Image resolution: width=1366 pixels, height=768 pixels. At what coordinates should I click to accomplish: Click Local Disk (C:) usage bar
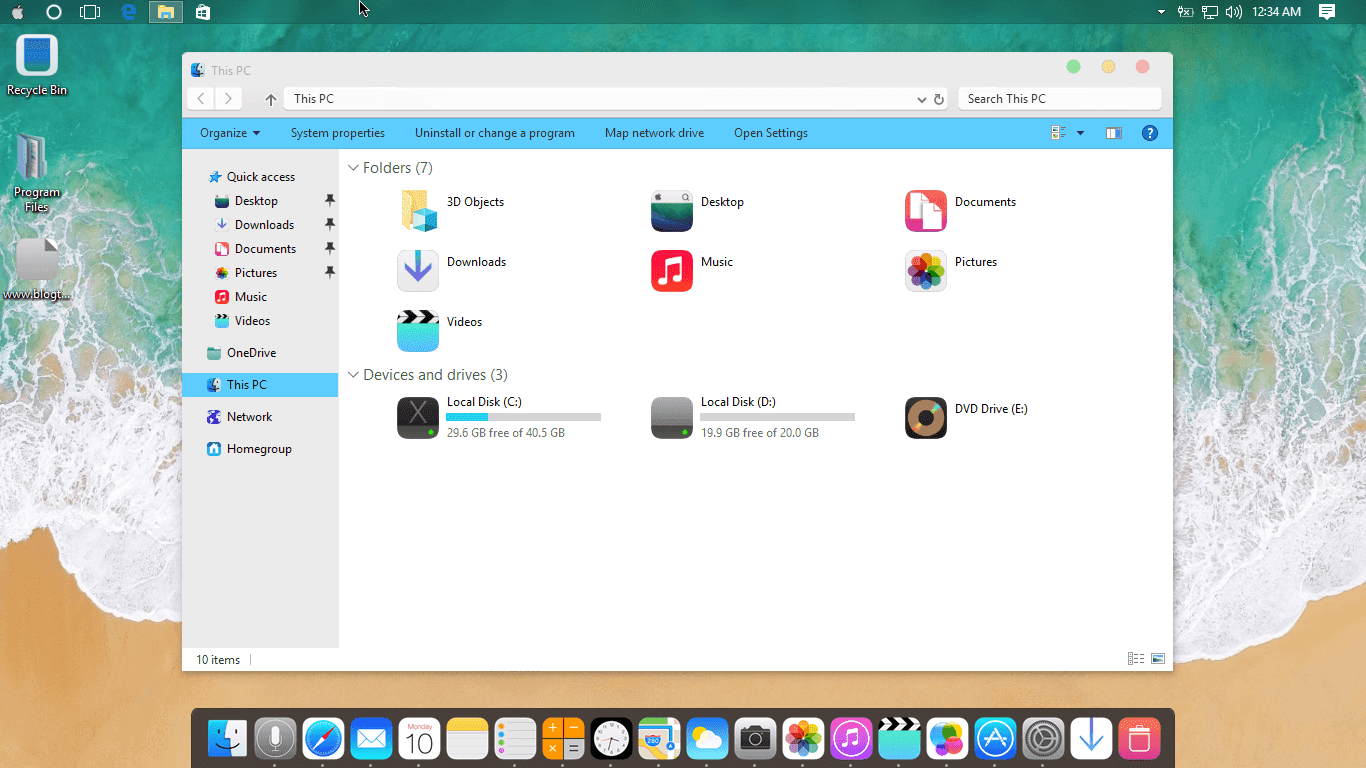coord(523,417)
